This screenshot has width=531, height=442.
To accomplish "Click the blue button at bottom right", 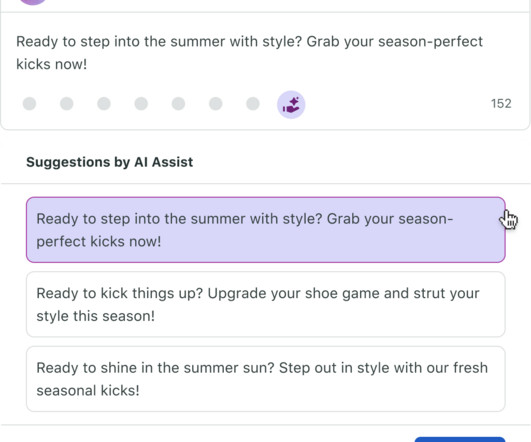I will coord(460,439).
